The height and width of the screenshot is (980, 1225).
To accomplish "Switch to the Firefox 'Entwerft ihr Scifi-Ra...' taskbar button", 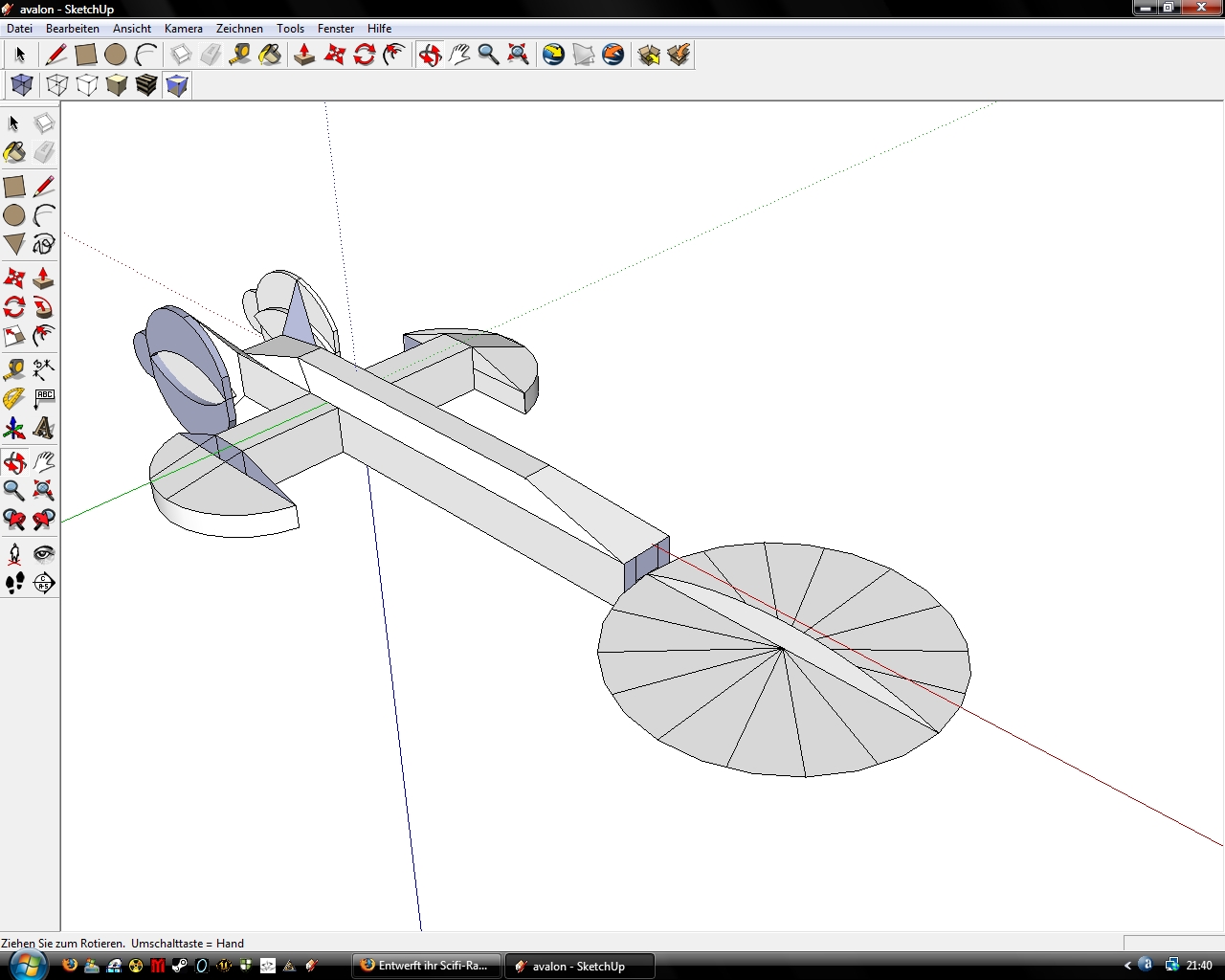I will 427,966.
